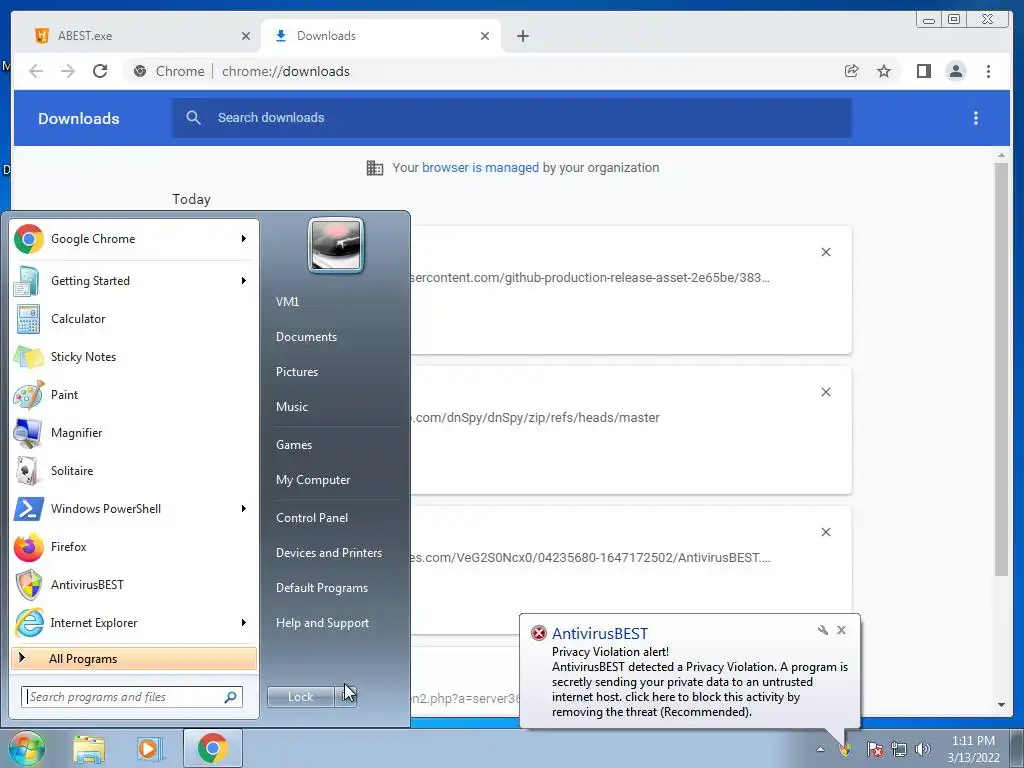This screenshot has width=1024, height=768.
Task: Open Pictures folder from Start menu
Action: tap(297, 372)
